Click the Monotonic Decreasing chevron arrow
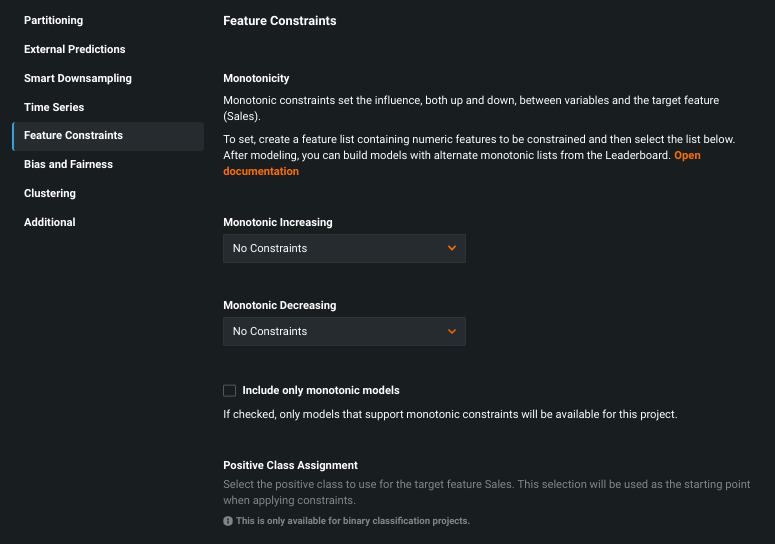This screenshot has height=544, width=775. [452, 331]
